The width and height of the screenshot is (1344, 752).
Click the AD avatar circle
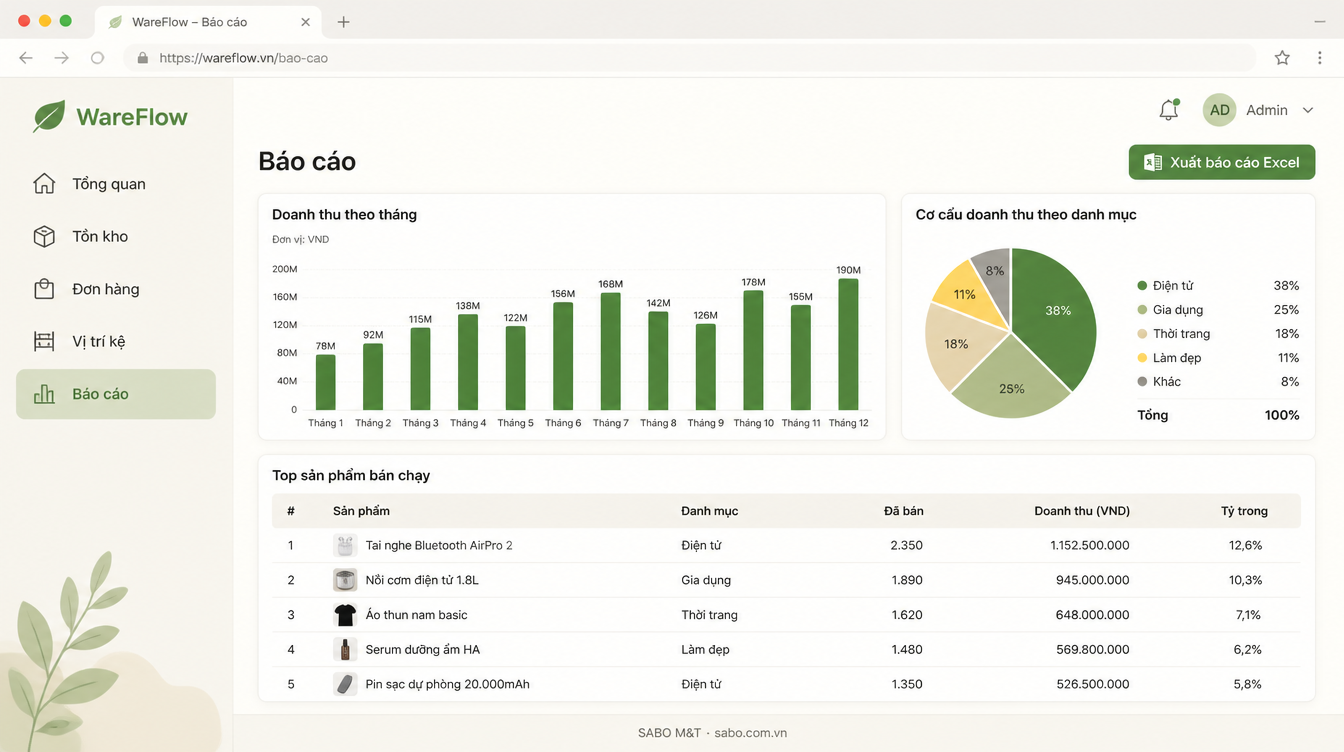tap(1220, 110)
